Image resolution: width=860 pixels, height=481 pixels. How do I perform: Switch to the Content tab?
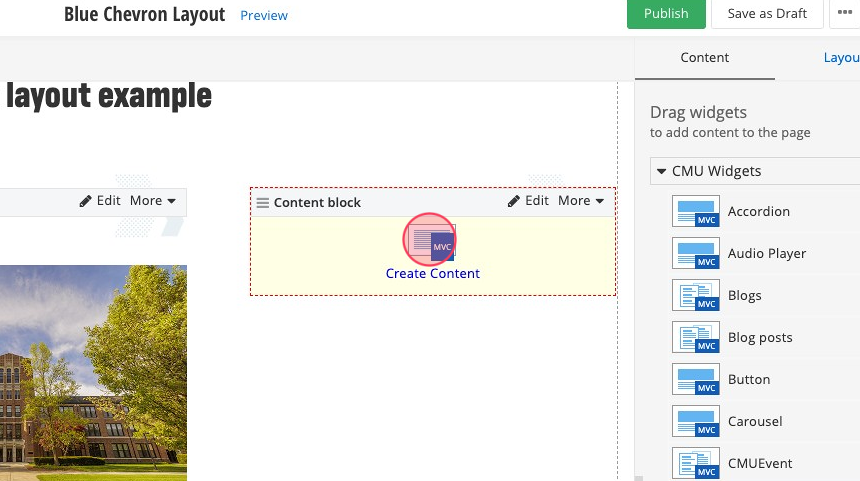click(x=705, y=58)
